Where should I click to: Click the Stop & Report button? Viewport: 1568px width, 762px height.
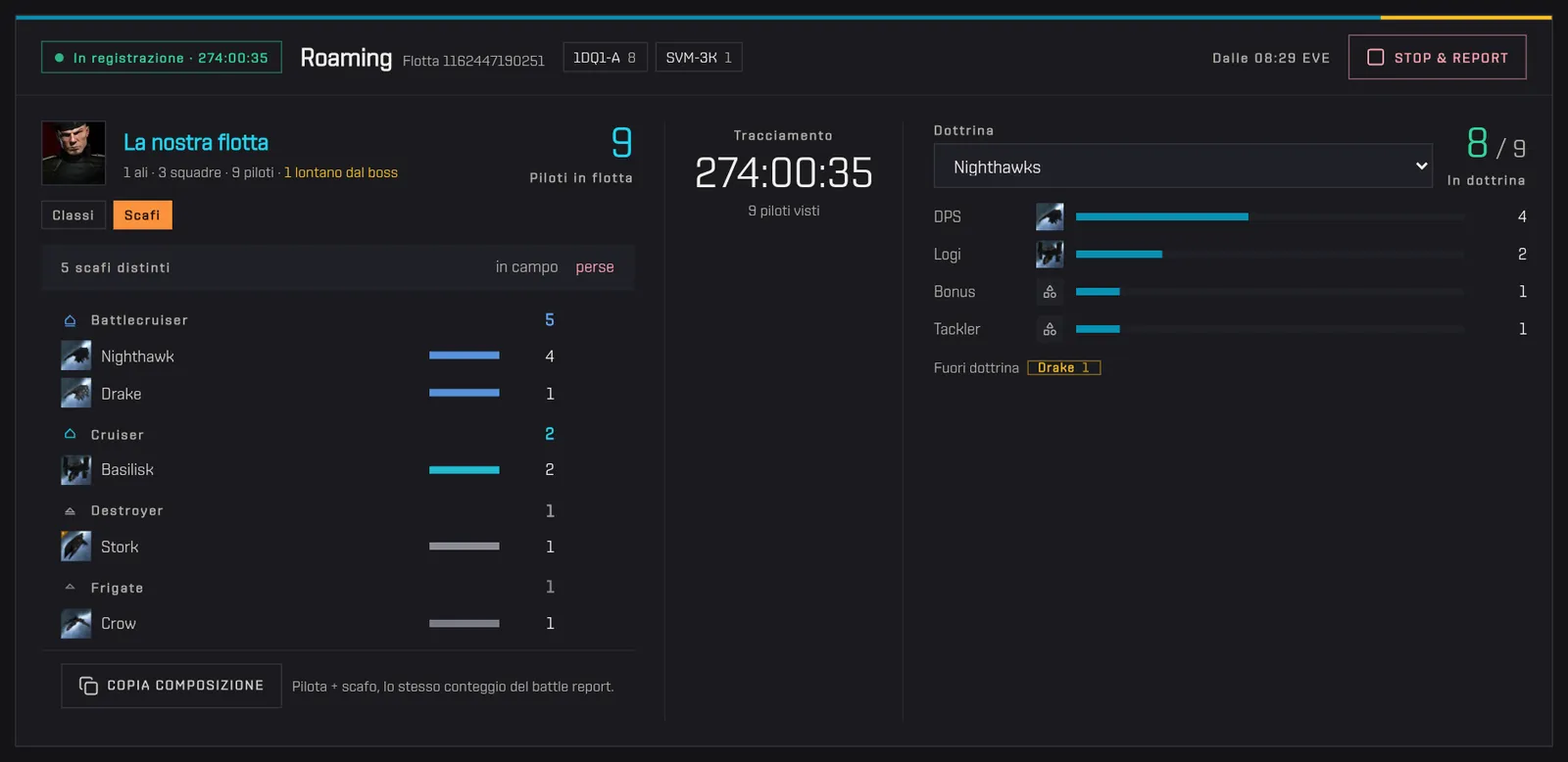(1437, 57)
